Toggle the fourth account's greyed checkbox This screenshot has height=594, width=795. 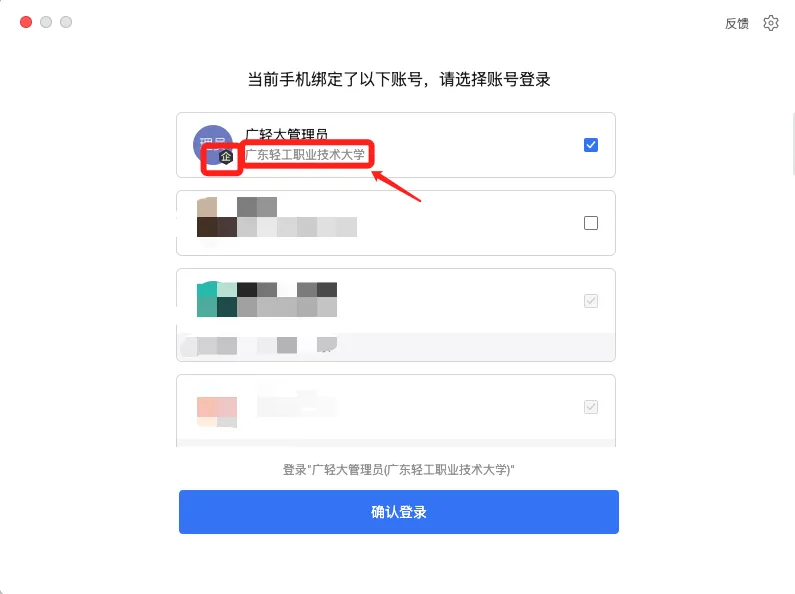click(591, 407)
